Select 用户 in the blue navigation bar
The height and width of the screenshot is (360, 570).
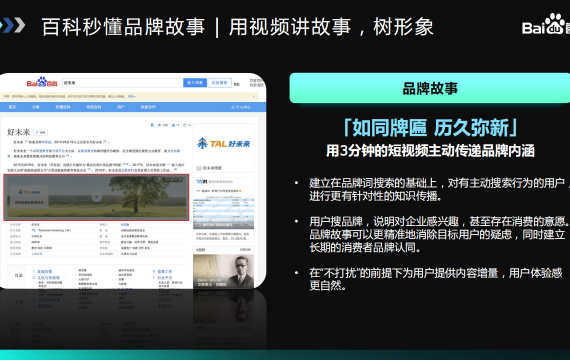(x=121, y=107)
